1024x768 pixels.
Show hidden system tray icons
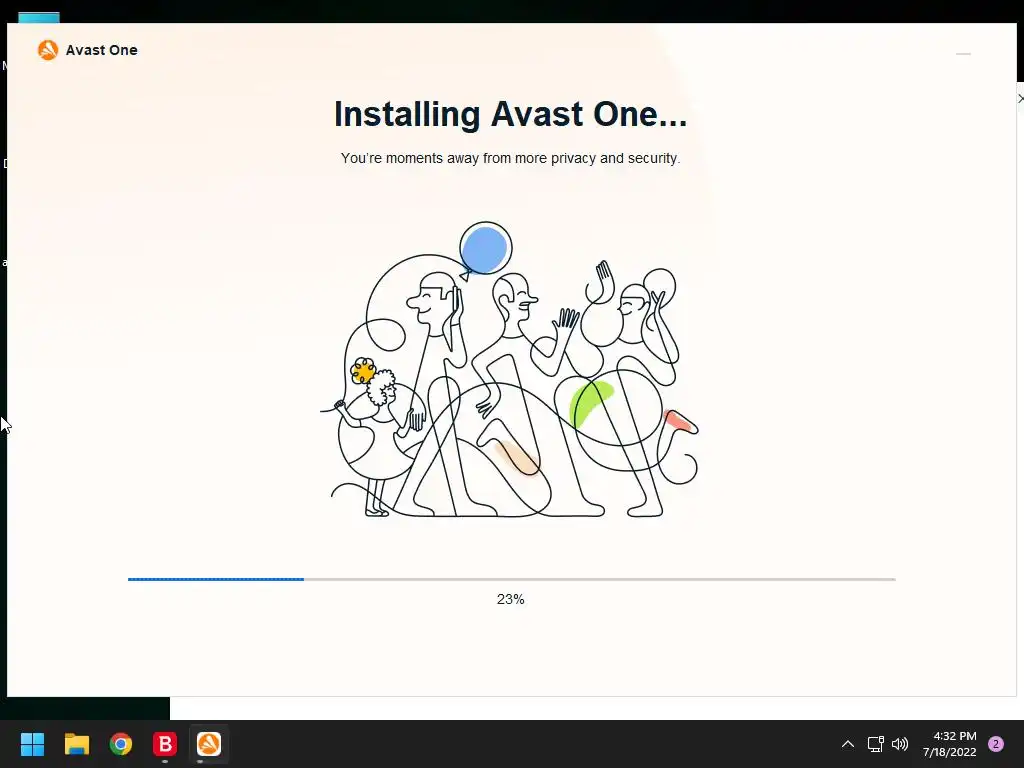848,744
